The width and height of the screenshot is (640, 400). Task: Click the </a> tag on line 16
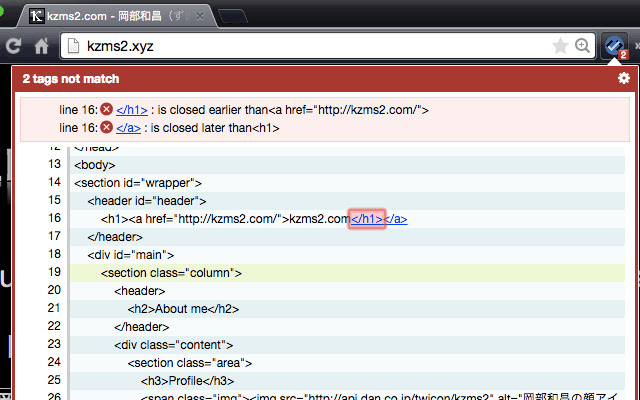click(x=396, y=219)
